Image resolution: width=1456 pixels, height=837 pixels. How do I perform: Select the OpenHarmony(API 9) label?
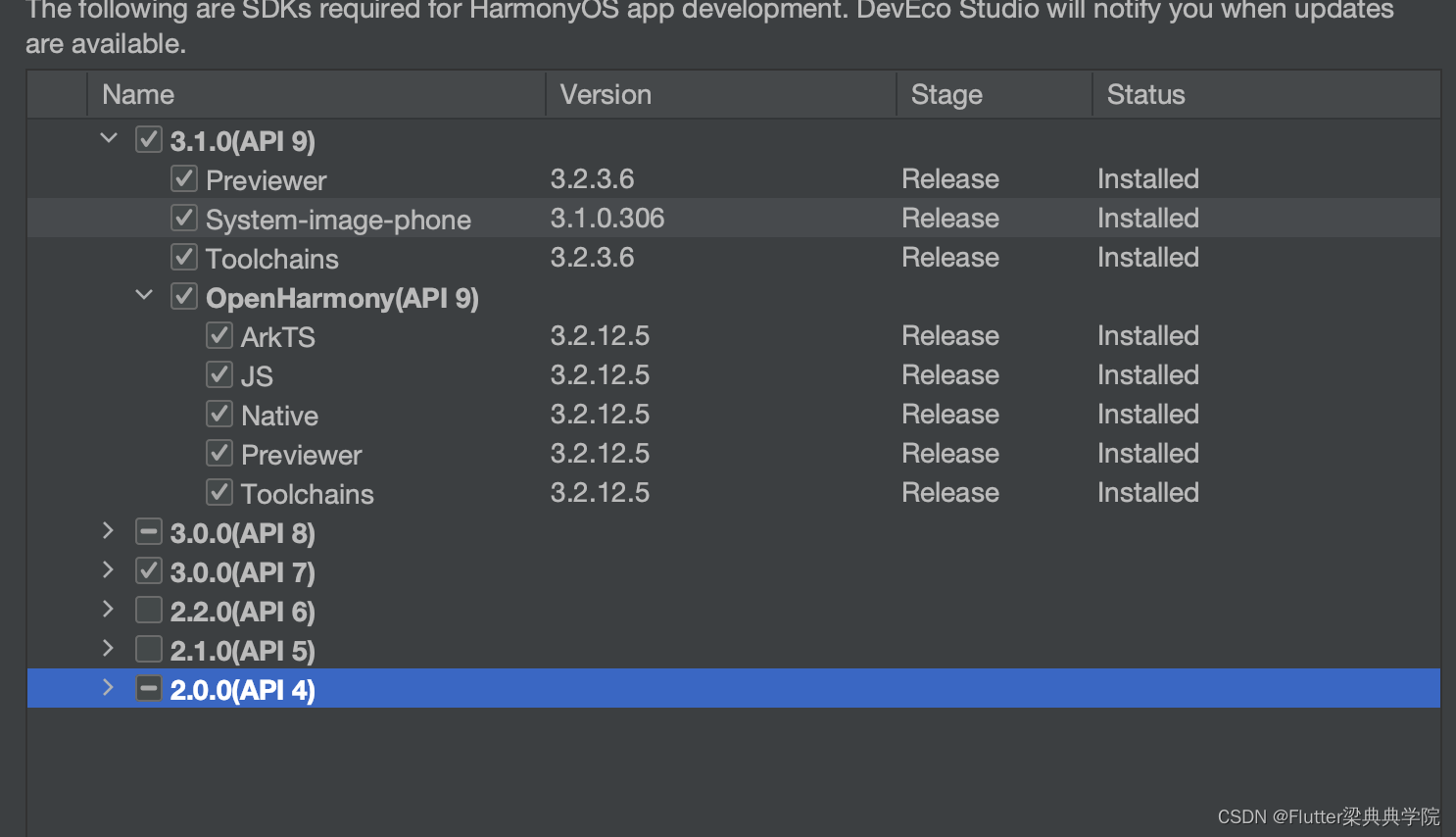342,298
